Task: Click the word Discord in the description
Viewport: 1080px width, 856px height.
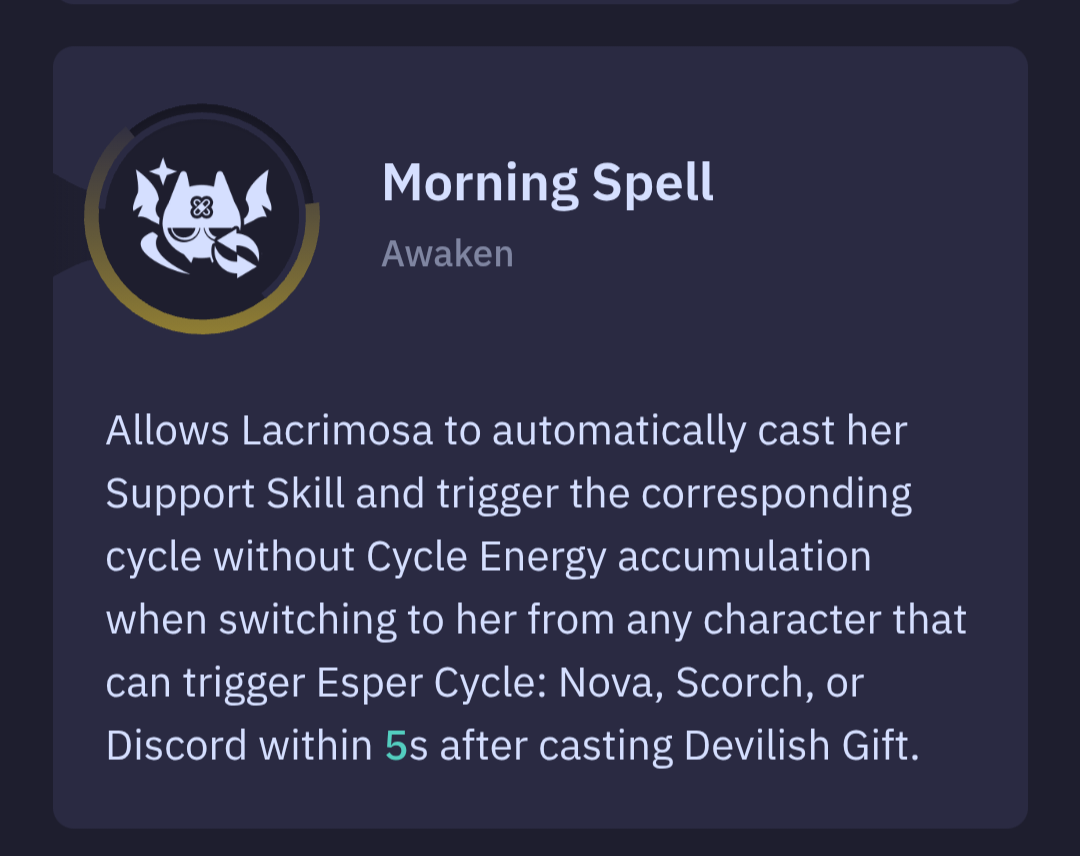Action: (x=176, y=745)
